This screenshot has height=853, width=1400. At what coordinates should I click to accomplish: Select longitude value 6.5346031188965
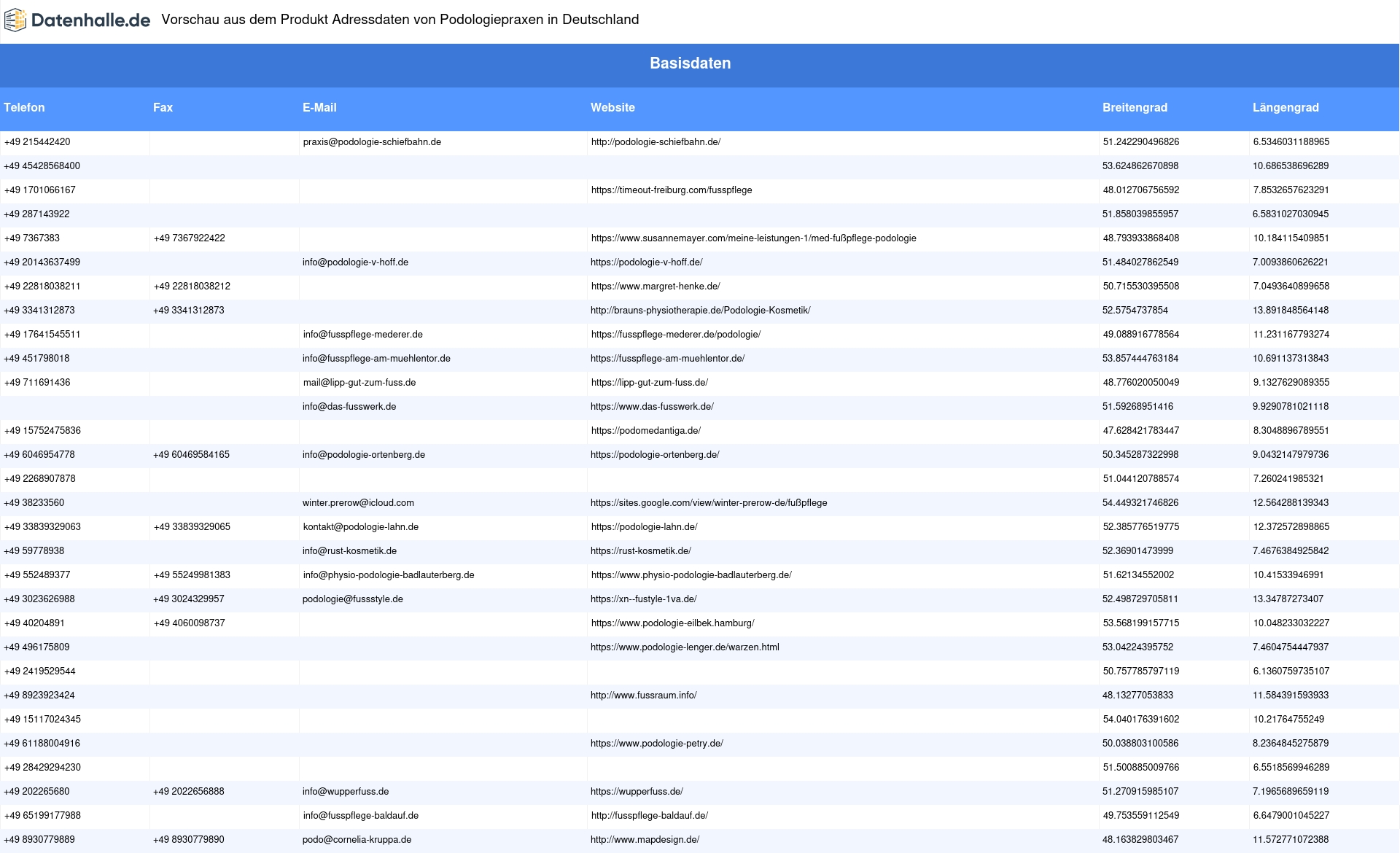1291,142
